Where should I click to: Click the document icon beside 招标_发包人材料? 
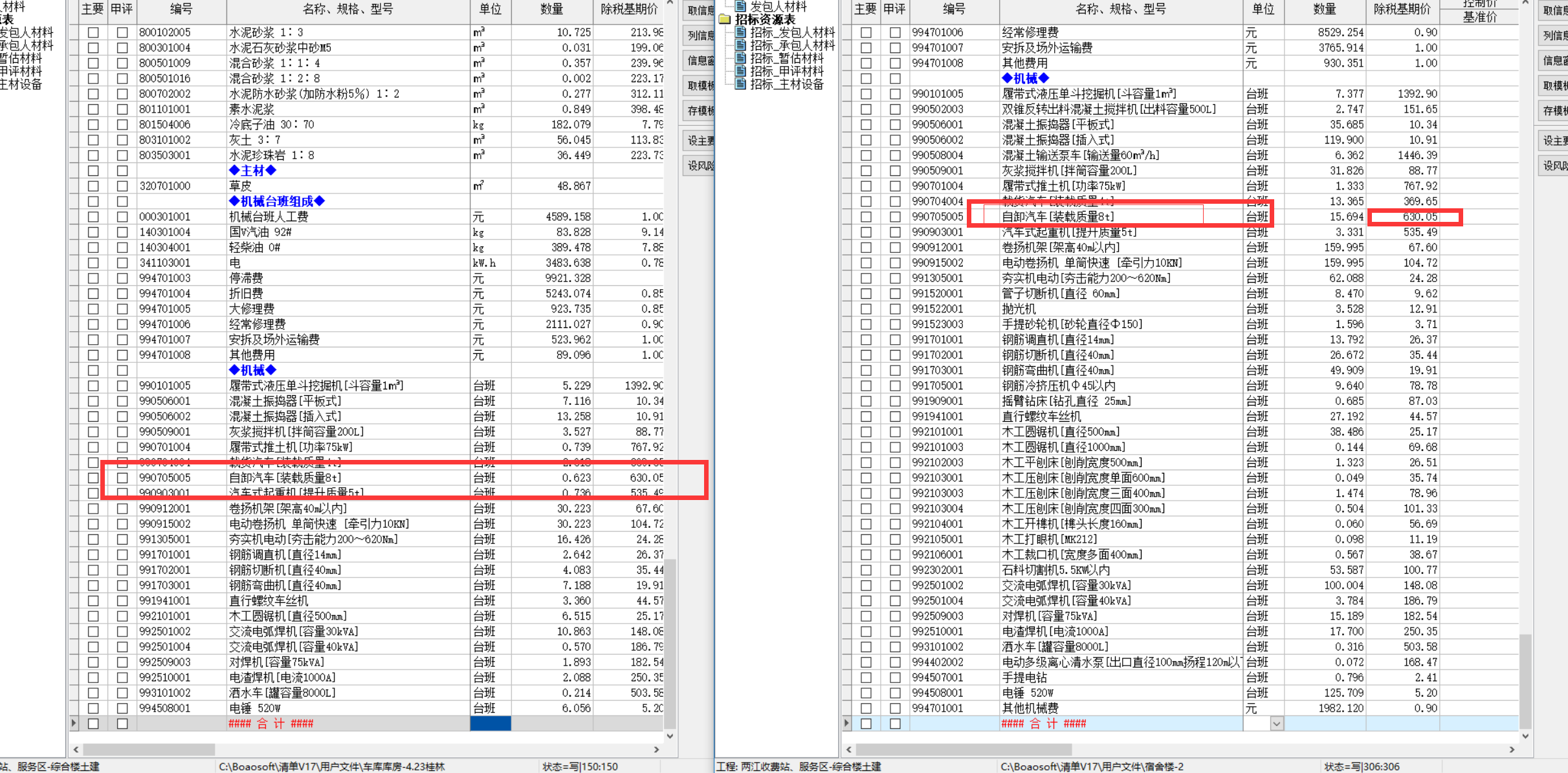tap(740, 32)
